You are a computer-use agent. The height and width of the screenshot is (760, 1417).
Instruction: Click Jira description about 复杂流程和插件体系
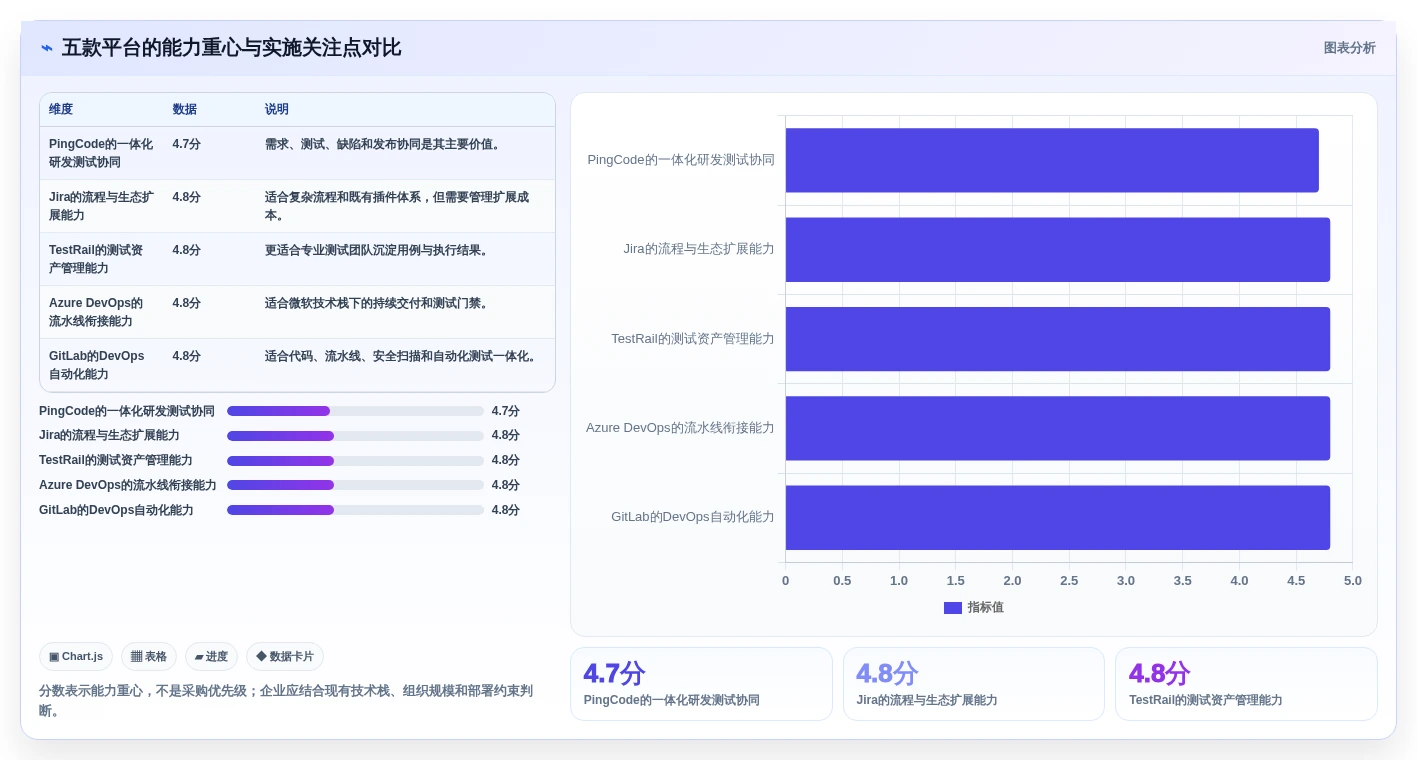(x=397, y=206)
